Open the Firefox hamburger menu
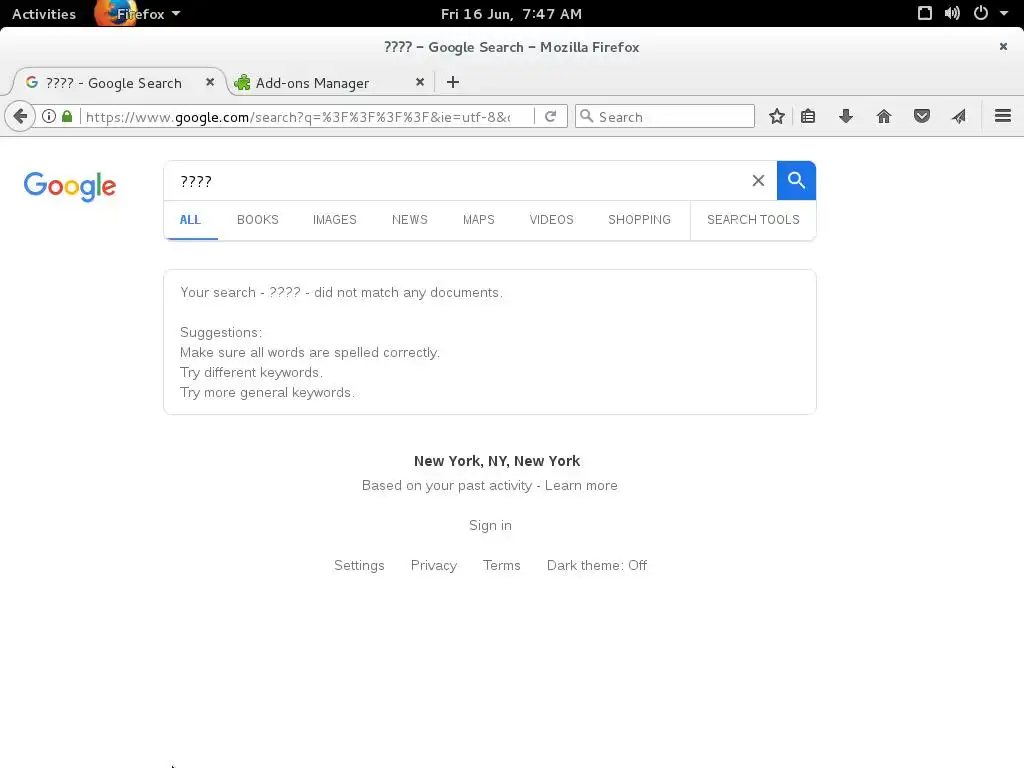 (x=1003, y=116)
